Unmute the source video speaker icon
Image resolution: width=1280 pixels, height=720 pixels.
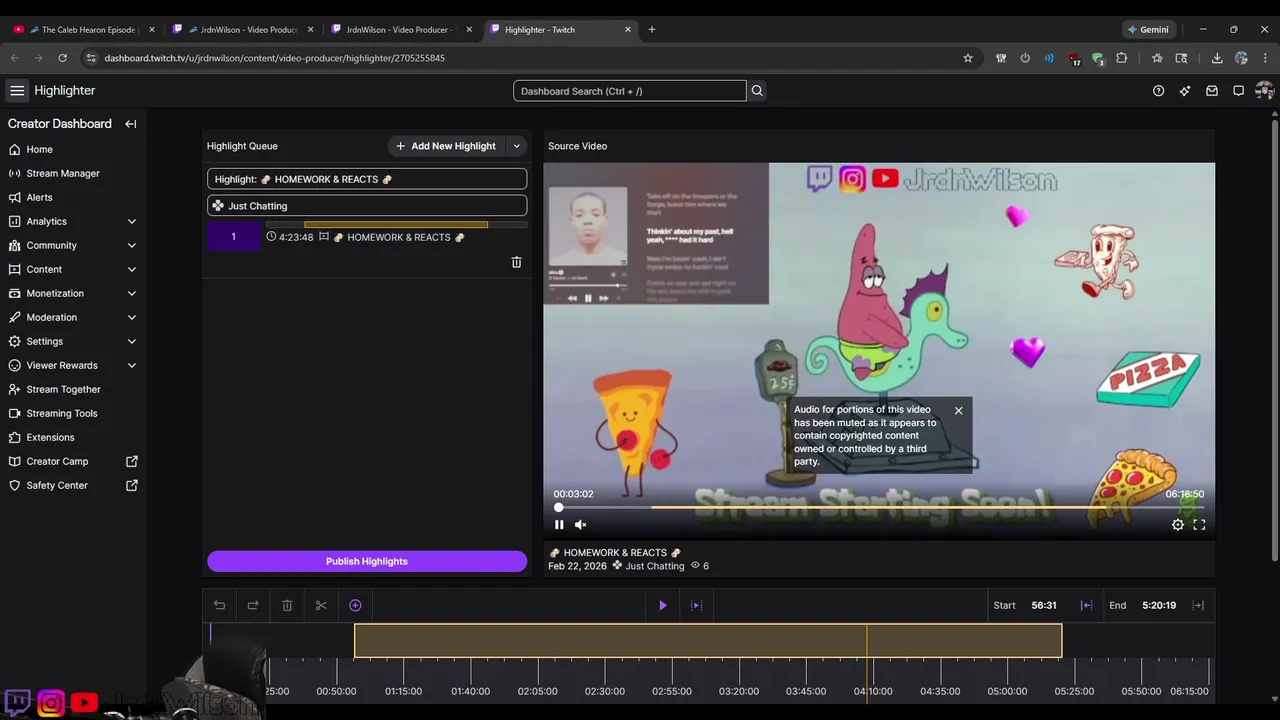pyautogui.click(x=580, y=524)
